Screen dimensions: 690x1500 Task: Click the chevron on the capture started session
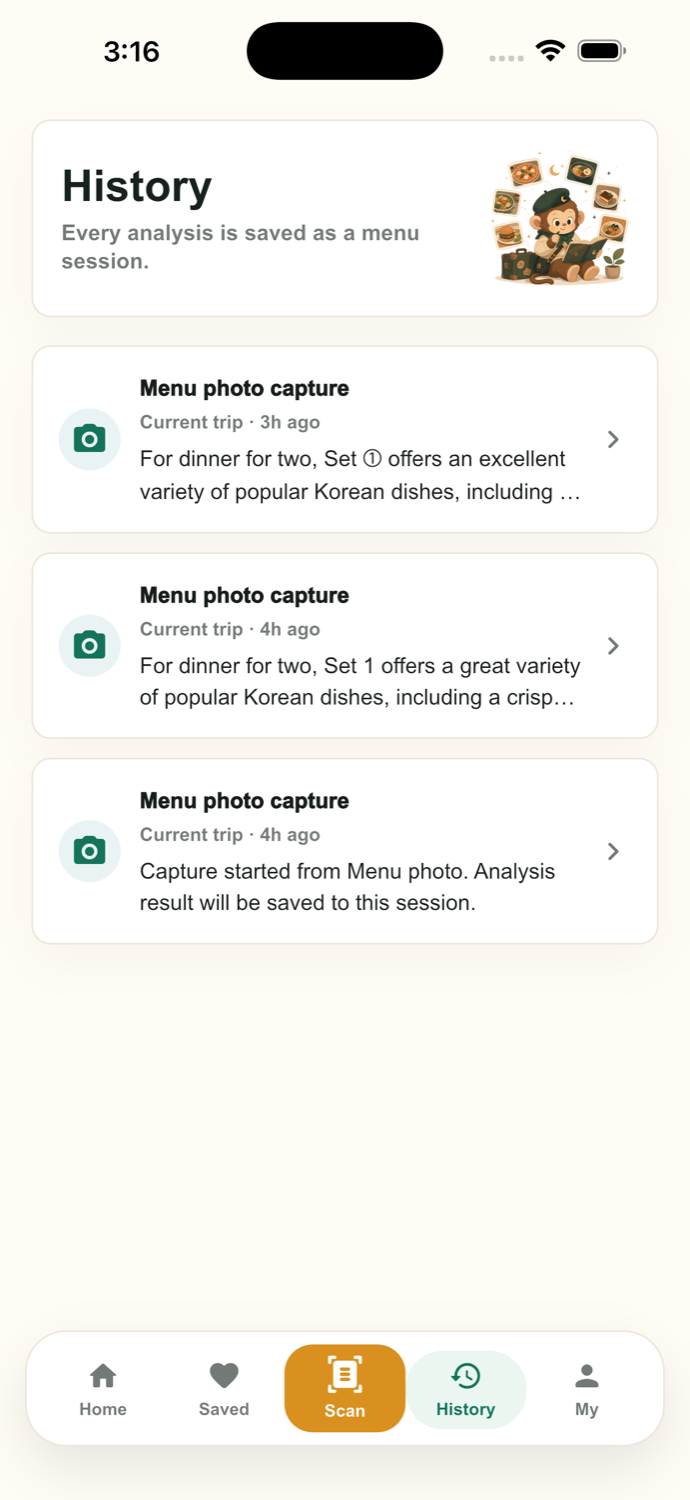coord(614,851)
